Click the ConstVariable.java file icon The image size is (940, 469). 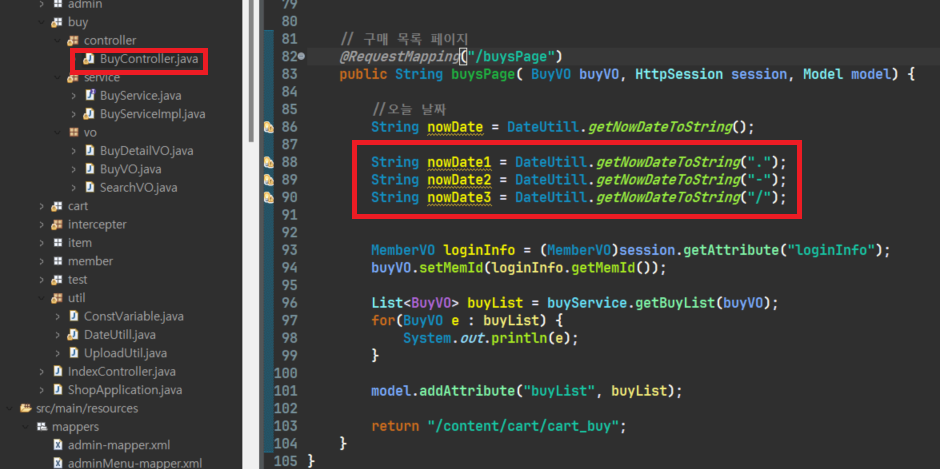tap(74, 317)
